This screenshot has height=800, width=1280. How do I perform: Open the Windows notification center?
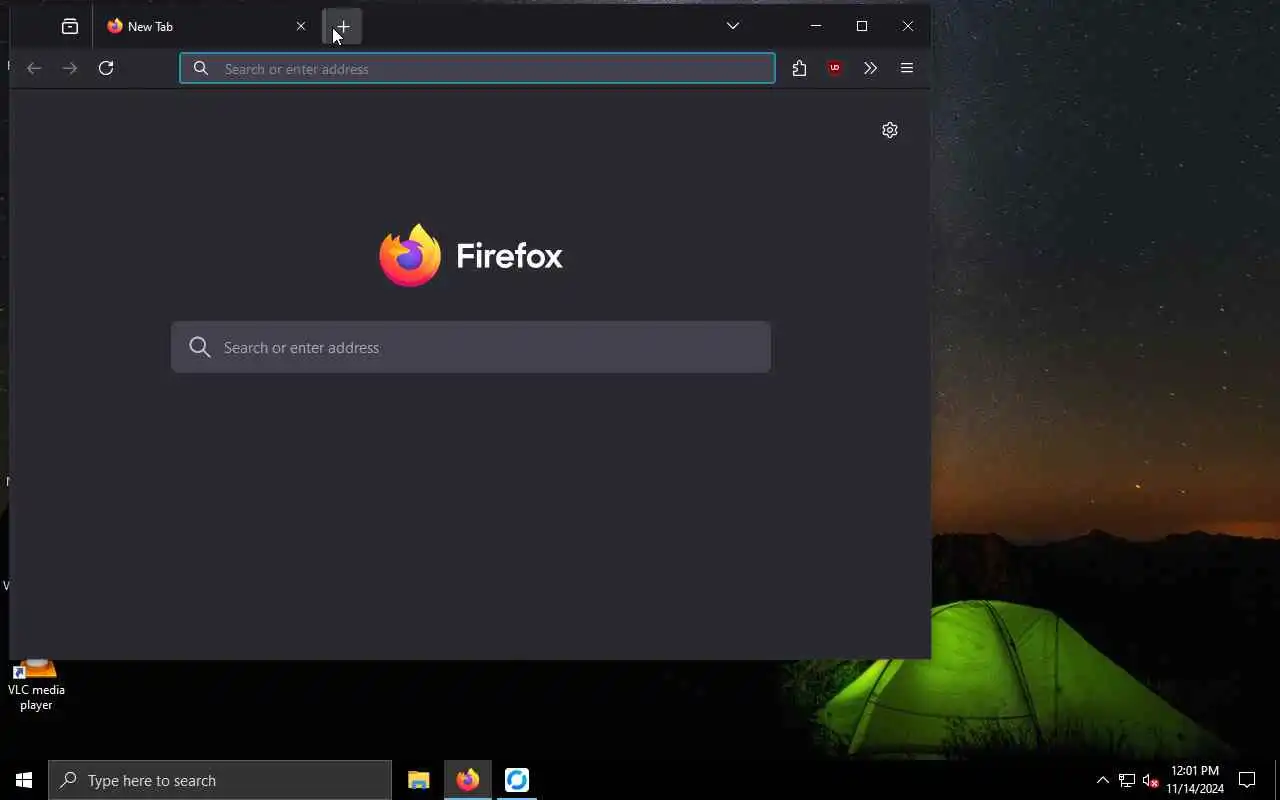pyautogui.click(x=1247, y=780)
